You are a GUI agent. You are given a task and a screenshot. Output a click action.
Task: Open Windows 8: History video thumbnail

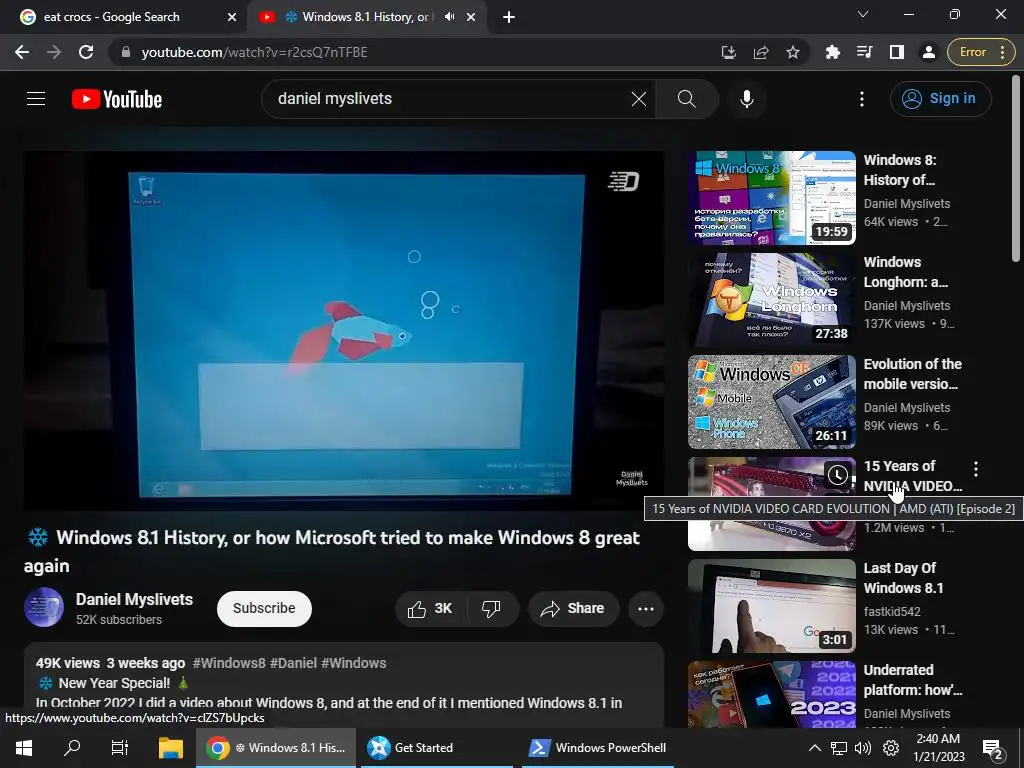point(772,198)
